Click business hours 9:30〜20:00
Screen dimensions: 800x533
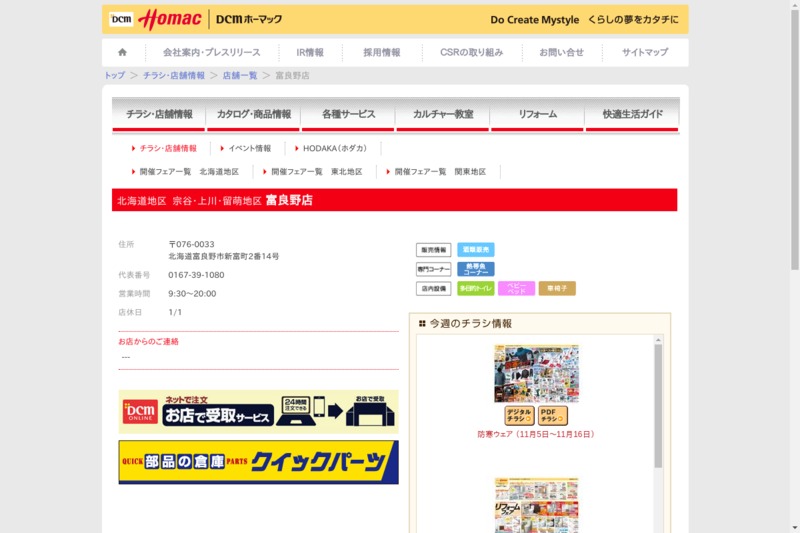(x=192, y=294)
